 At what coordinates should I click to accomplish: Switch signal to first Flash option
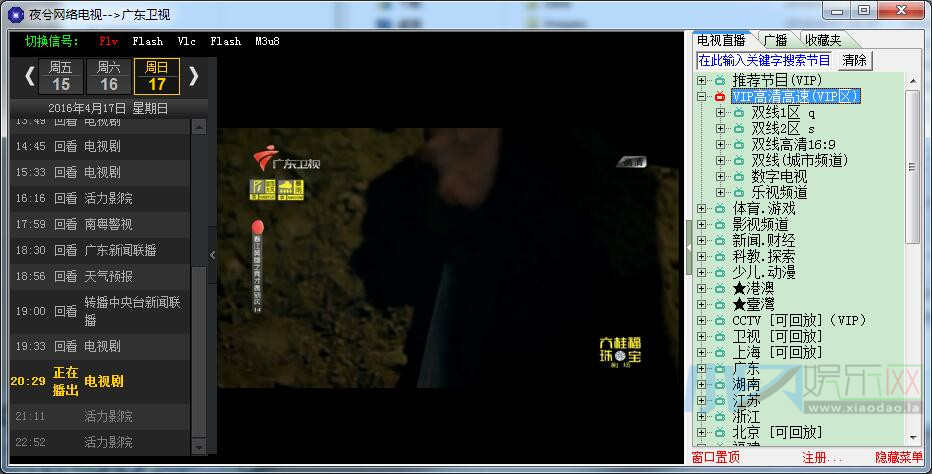tap(147, 41)
